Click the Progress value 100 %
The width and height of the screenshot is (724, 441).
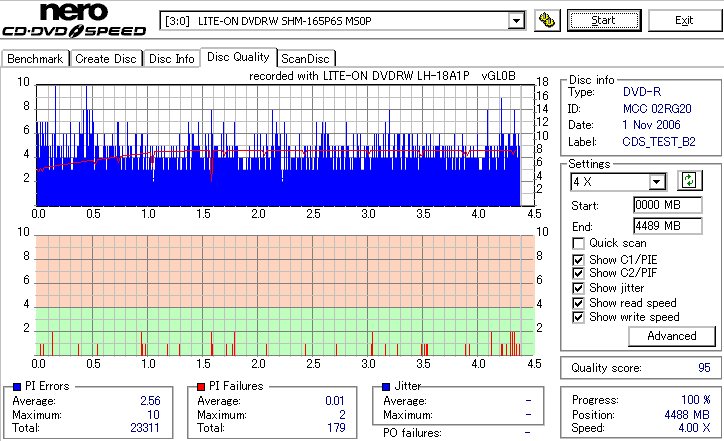(696, 400)
